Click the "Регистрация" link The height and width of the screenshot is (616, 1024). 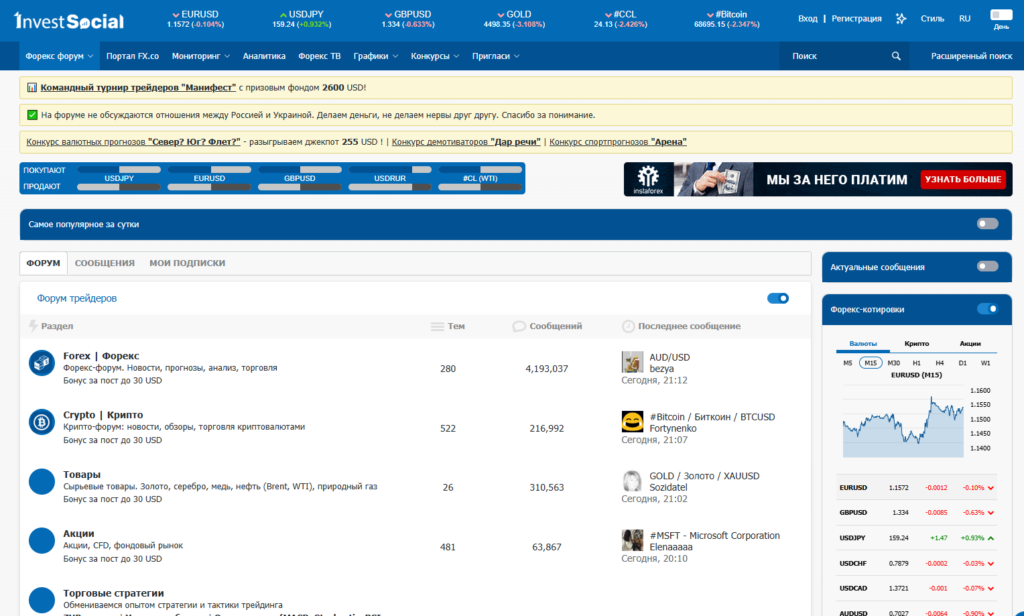tap(856, 18)
